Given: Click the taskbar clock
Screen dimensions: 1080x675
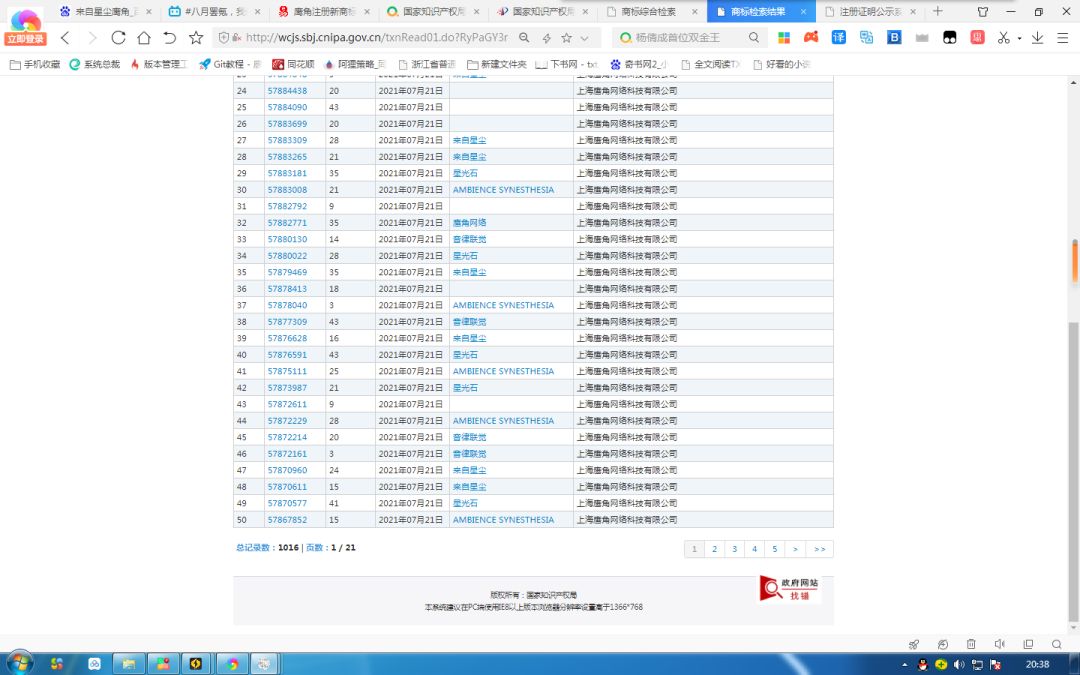Looking at the screenshot, I should click(1037, 665).
